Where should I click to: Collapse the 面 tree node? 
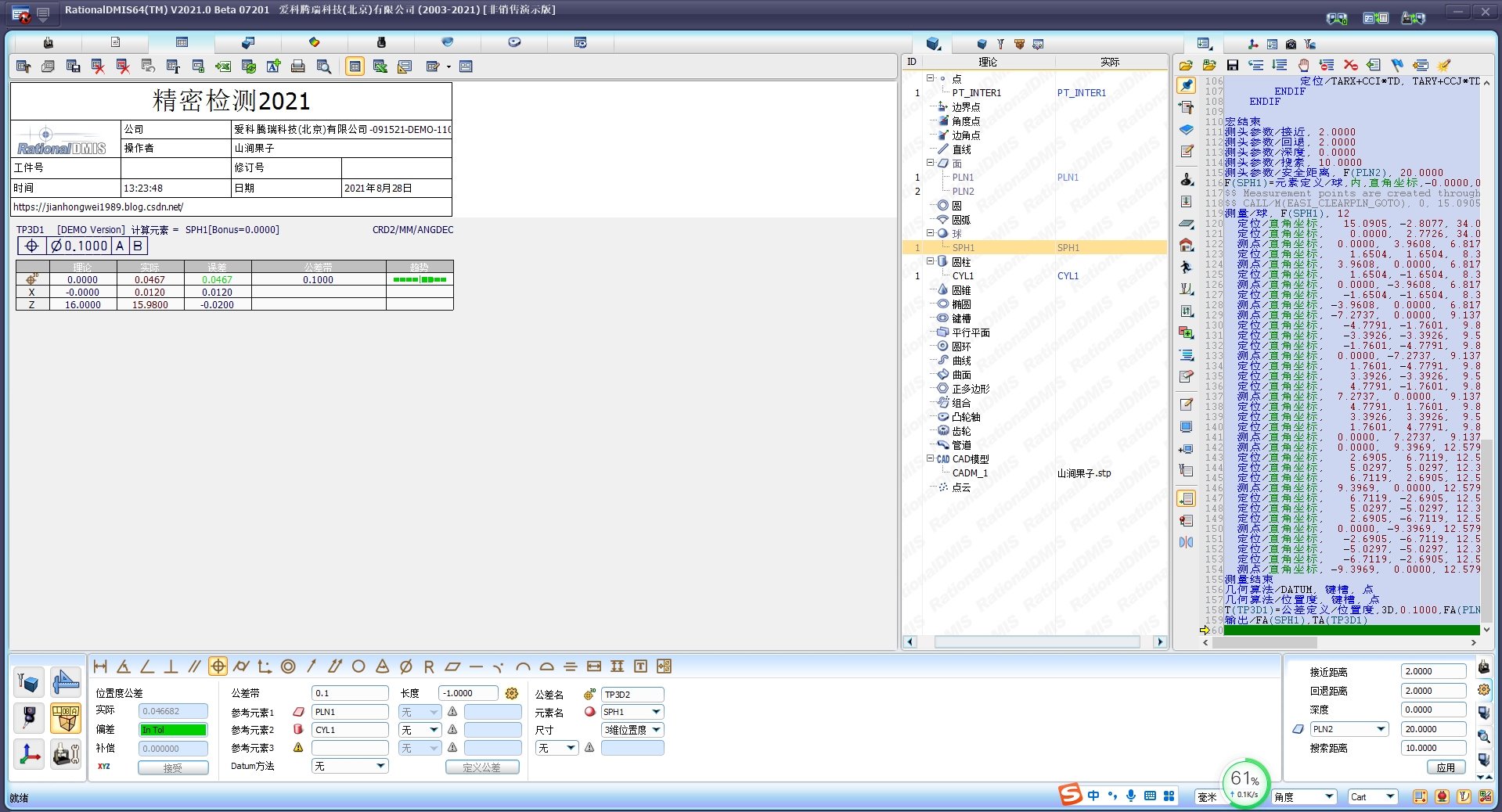click(930, 163)
